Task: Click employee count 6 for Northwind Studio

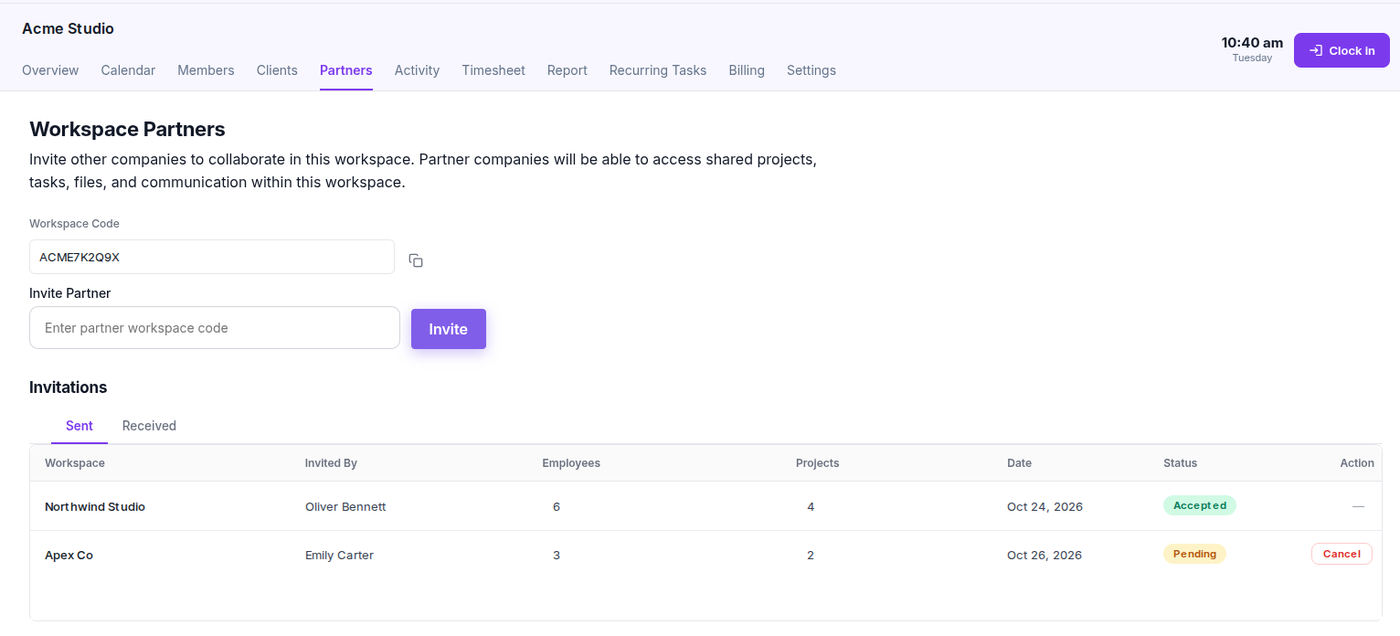Action: pos(556,507)
